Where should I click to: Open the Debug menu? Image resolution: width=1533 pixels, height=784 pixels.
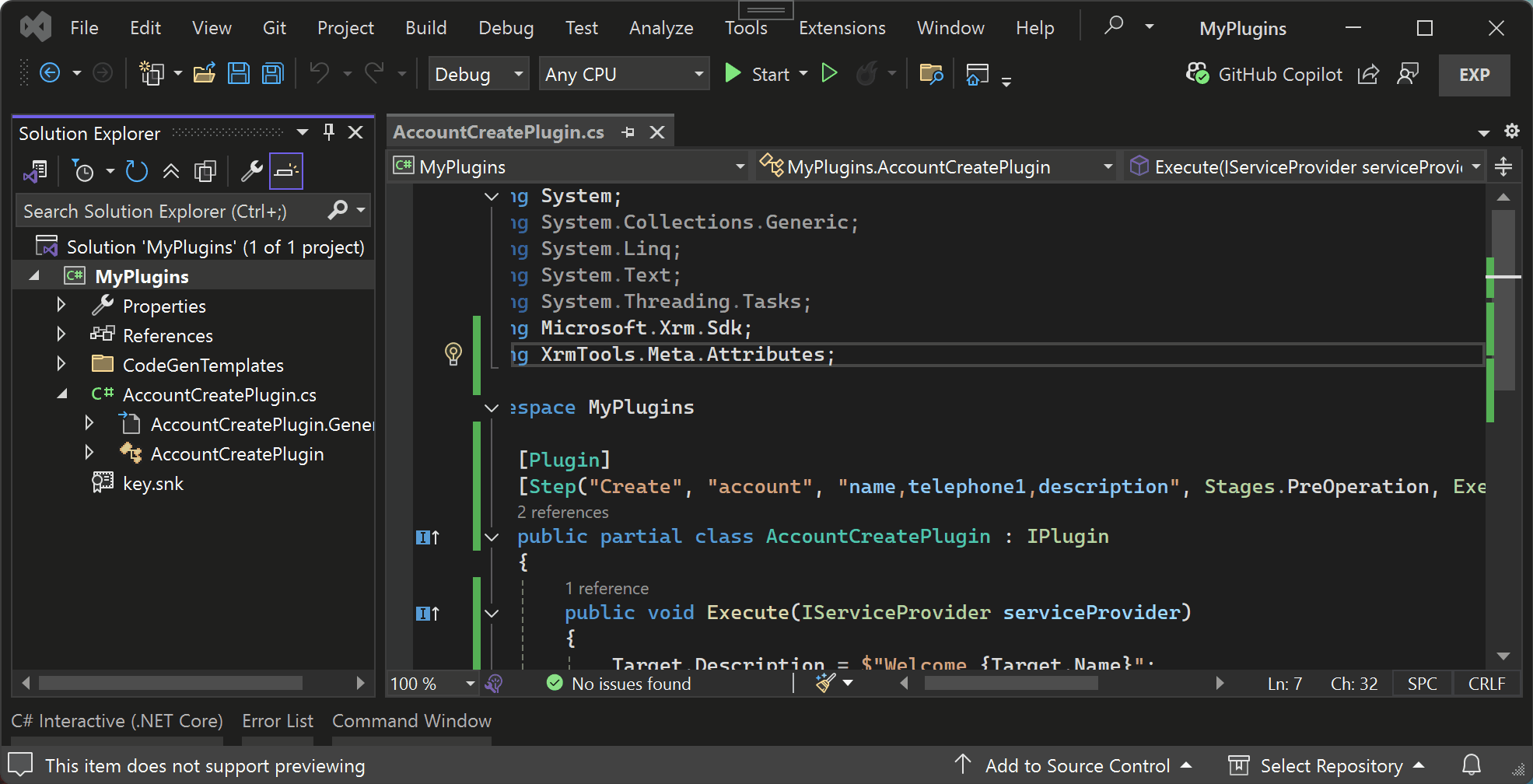click(x=505, y=27)
